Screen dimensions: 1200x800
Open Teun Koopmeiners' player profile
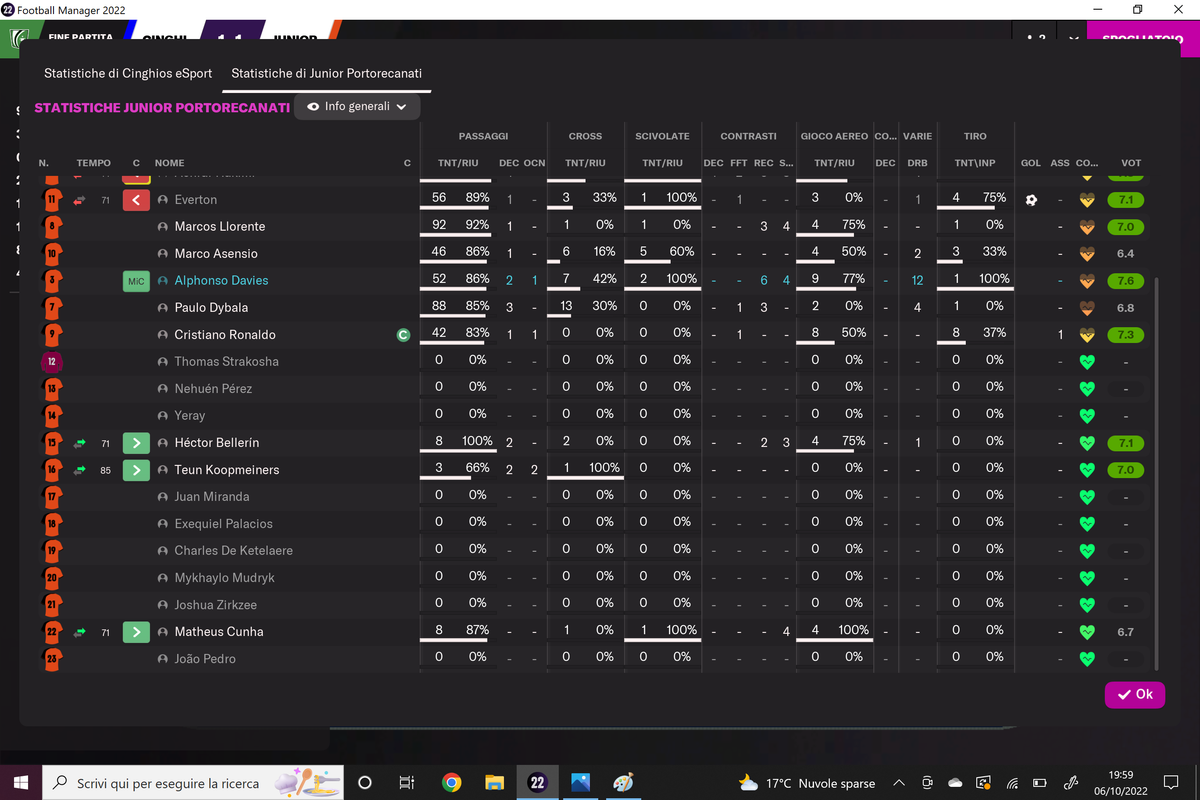coord(227,470)
